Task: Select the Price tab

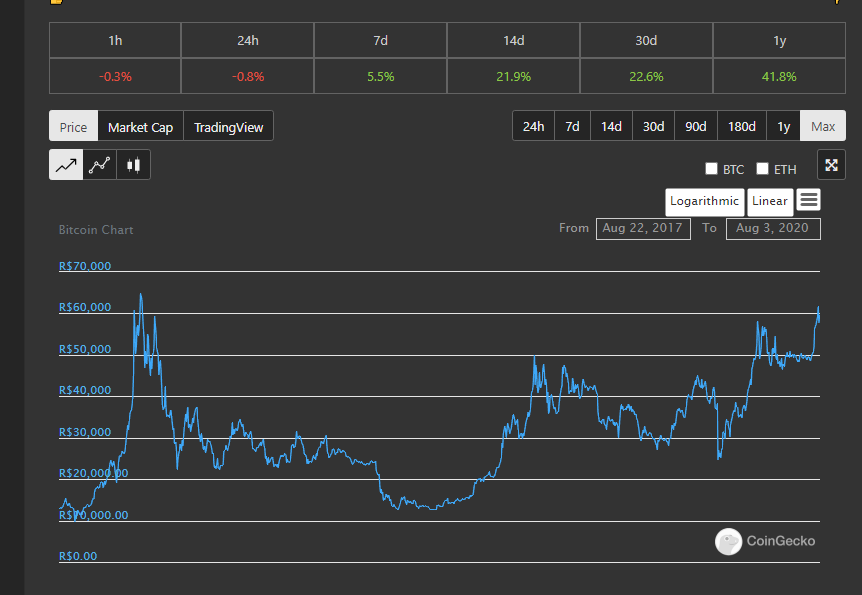Action: [74, 126]
